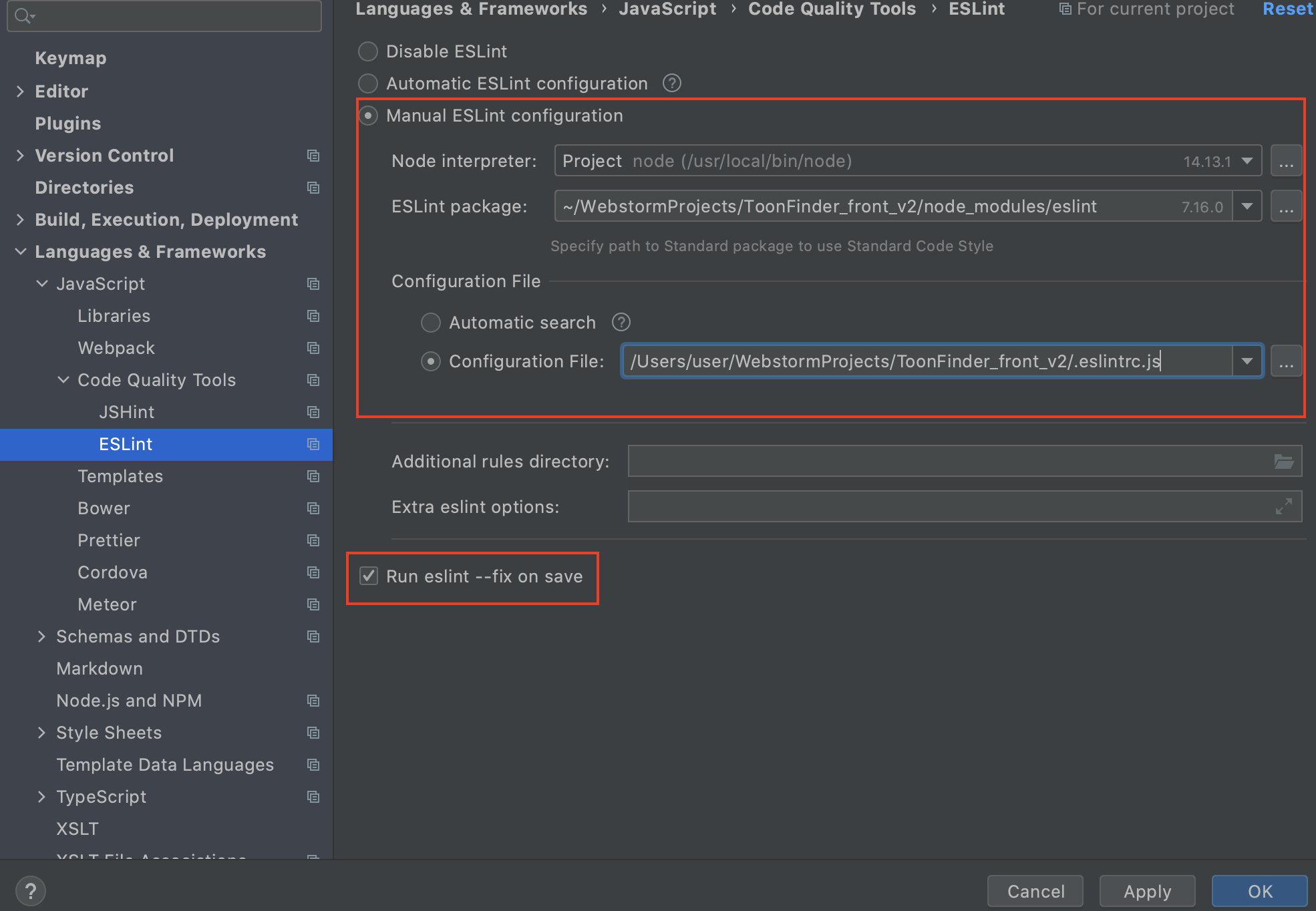Expand the Style Sheets tree node
The width and height of the screenshot is (1316, 911).
[x=41, y=733]
